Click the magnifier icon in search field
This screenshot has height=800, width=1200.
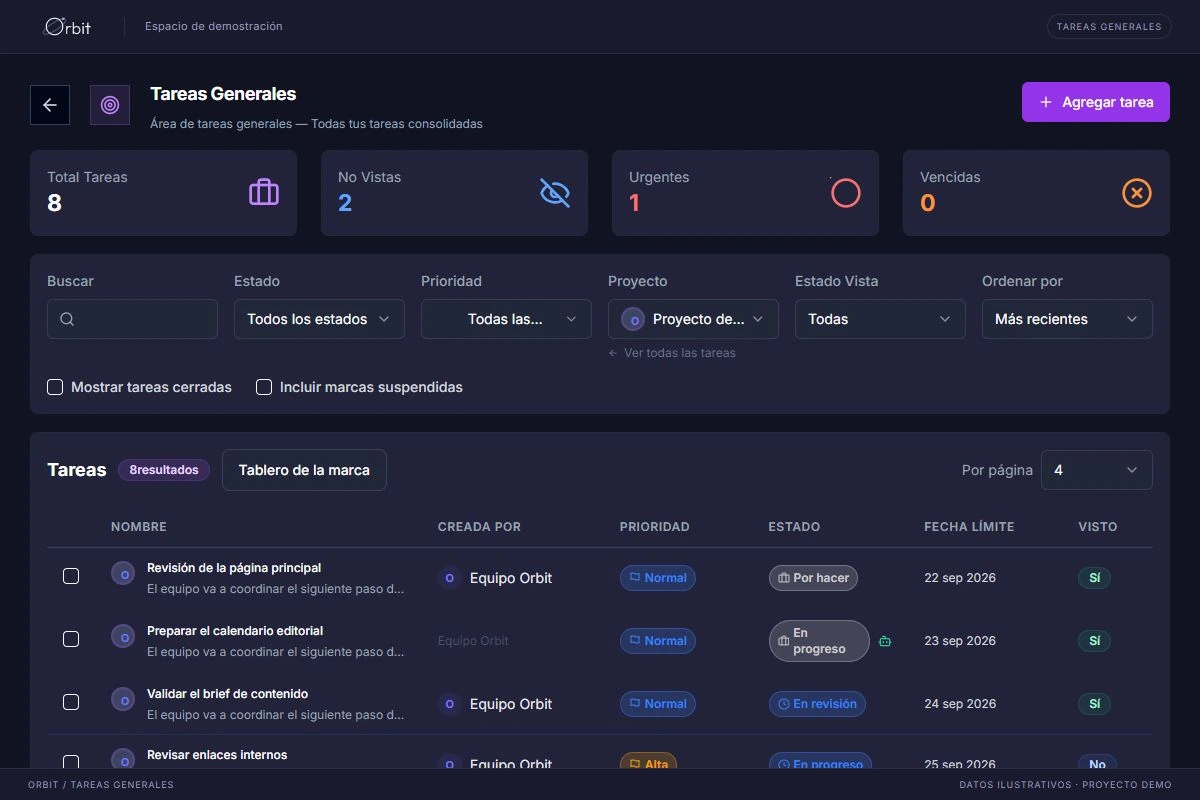coord(67,319)
